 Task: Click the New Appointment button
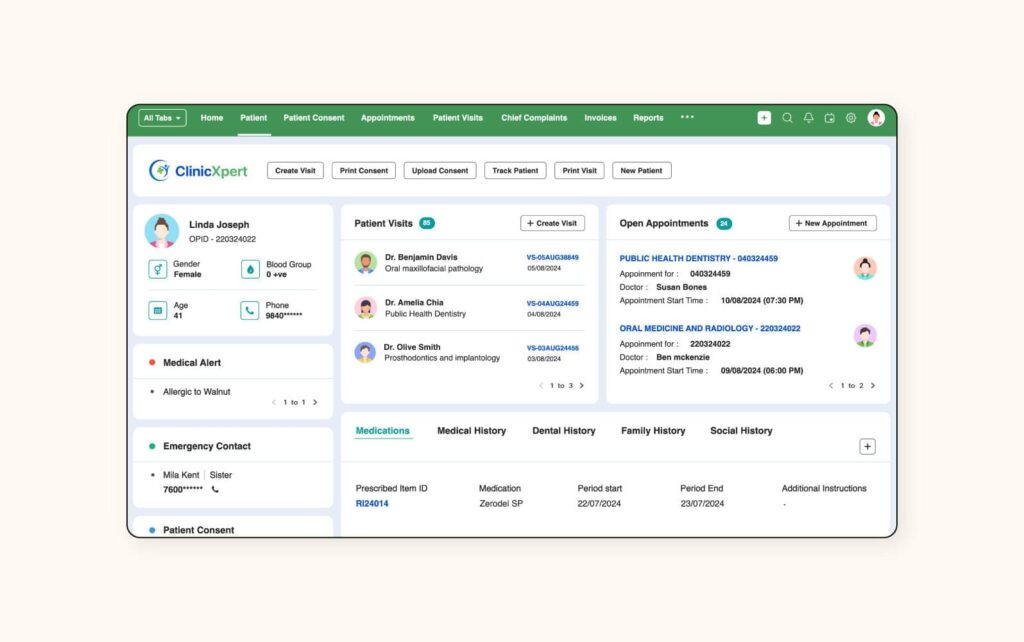(832, 223)
